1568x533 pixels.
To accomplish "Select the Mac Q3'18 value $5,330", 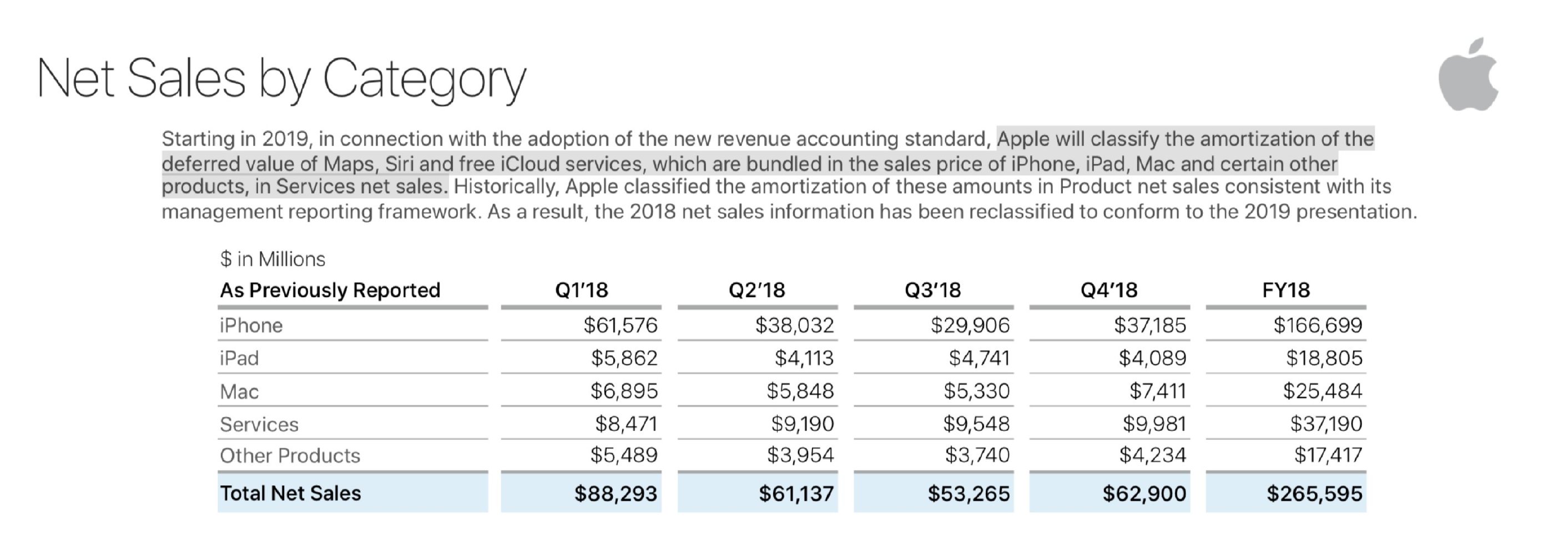I will coord(976,391).
